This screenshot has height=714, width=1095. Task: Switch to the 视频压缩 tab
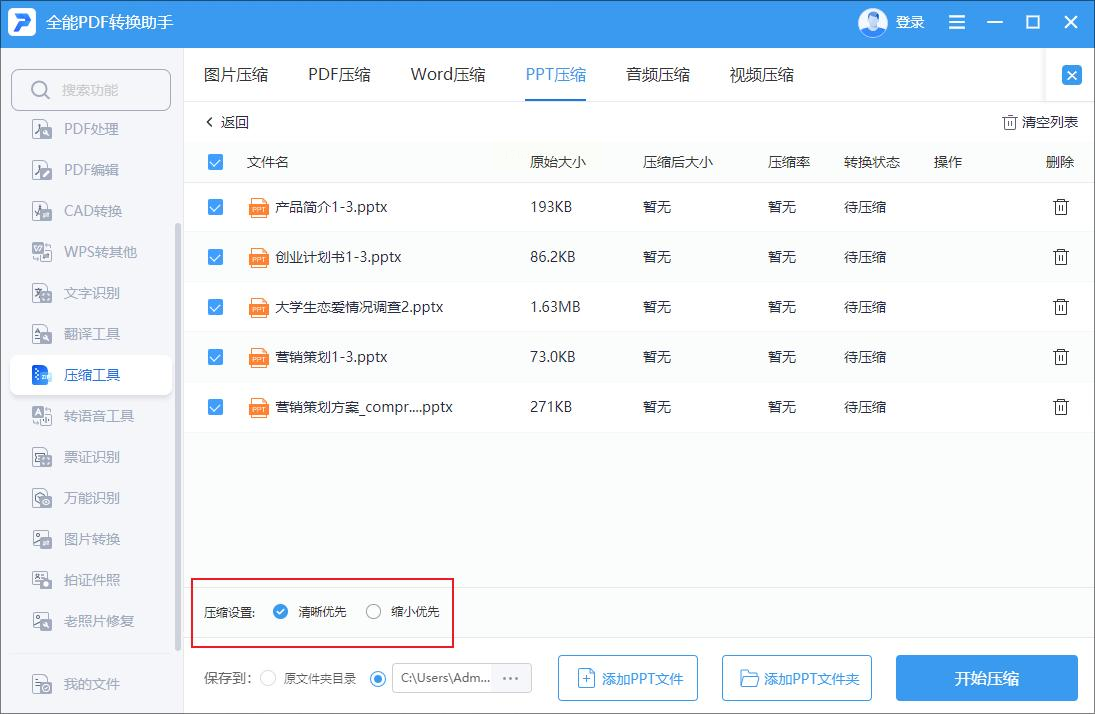pos(761,75)
